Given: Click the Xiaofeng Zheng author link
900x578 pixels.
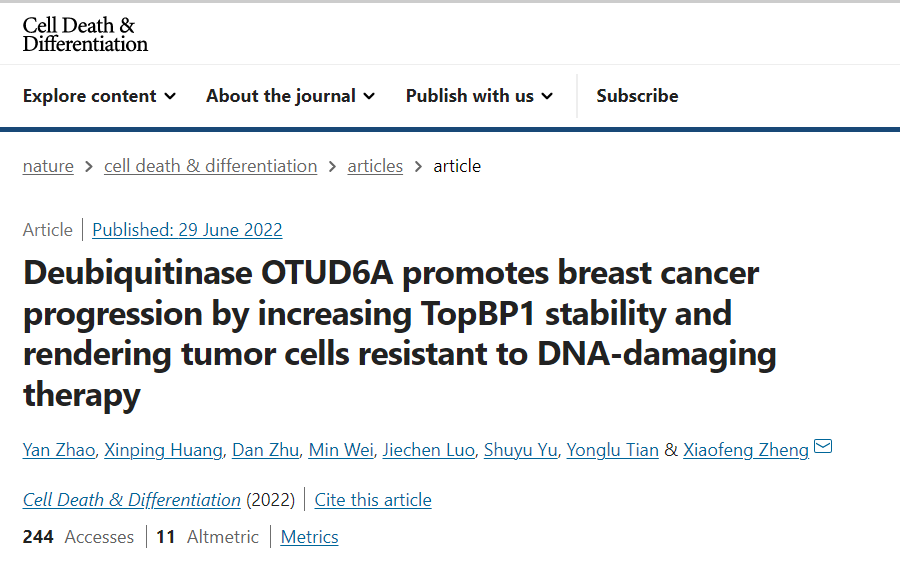Looking at the screenshot, I should pos(746,450).
